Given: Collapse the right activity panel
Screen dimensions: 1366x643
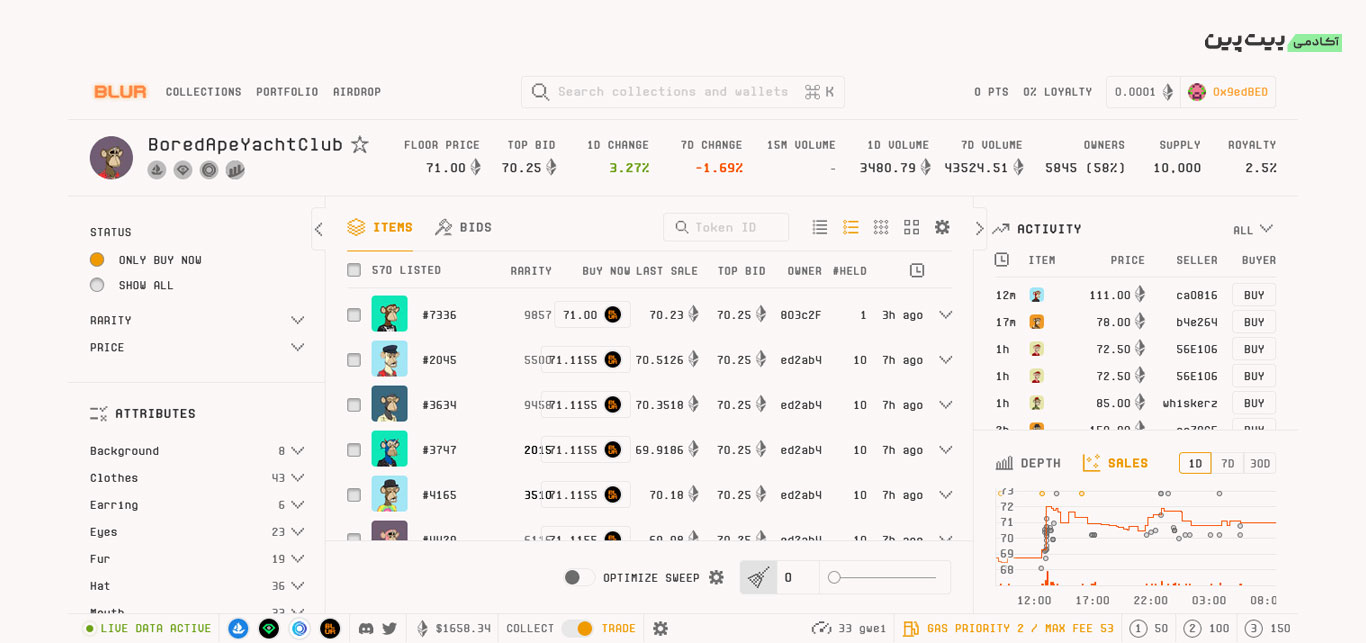Looking at the screenshot, I should tap(979, 229).
